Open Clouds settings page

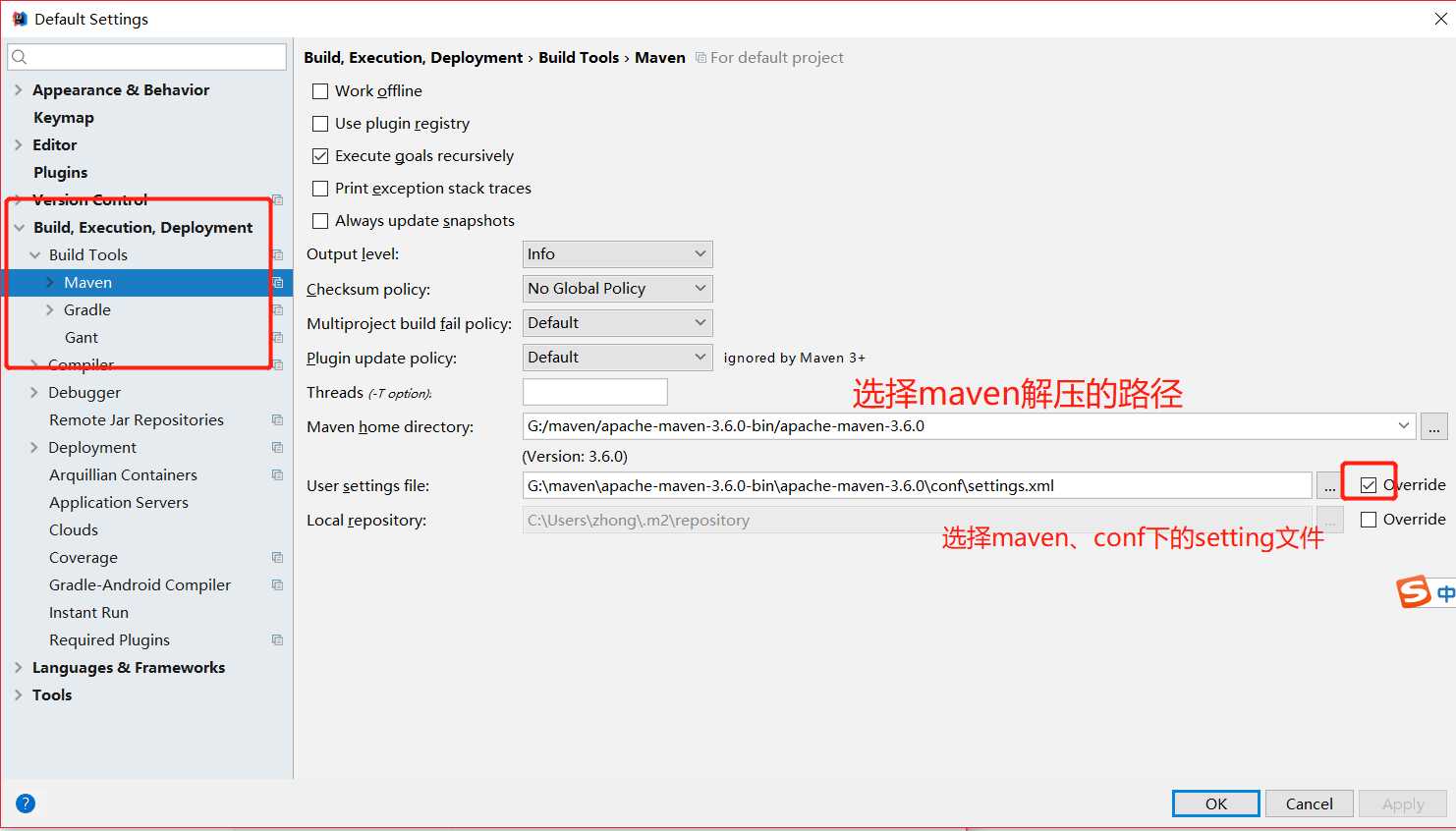[x=74, y=529]
